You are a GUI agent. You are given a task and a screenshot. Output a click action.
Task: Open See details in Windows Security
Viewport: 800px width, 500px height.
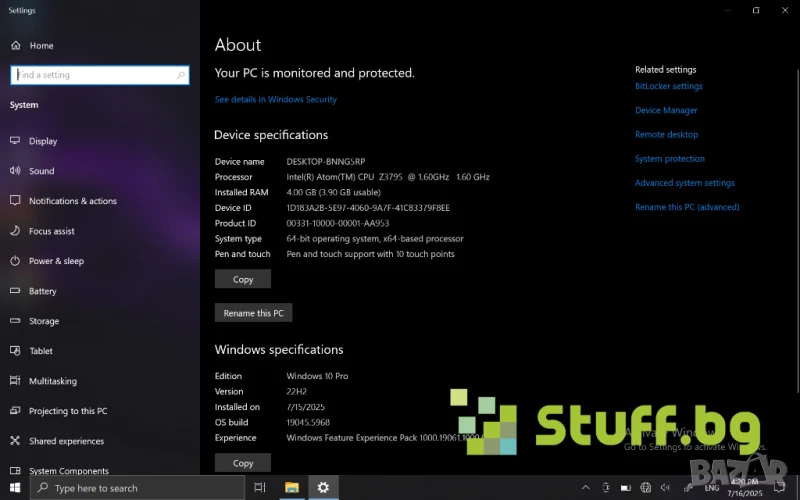[276, 100]
